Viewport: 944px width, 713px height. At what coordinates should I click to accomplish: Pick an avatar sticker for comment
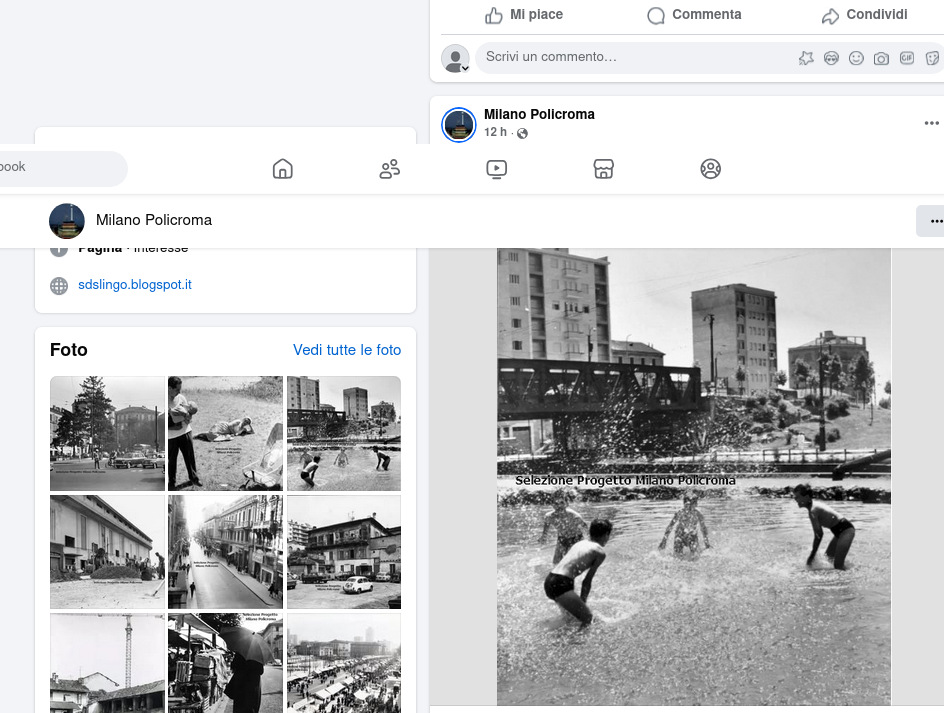tap(831, 58)
